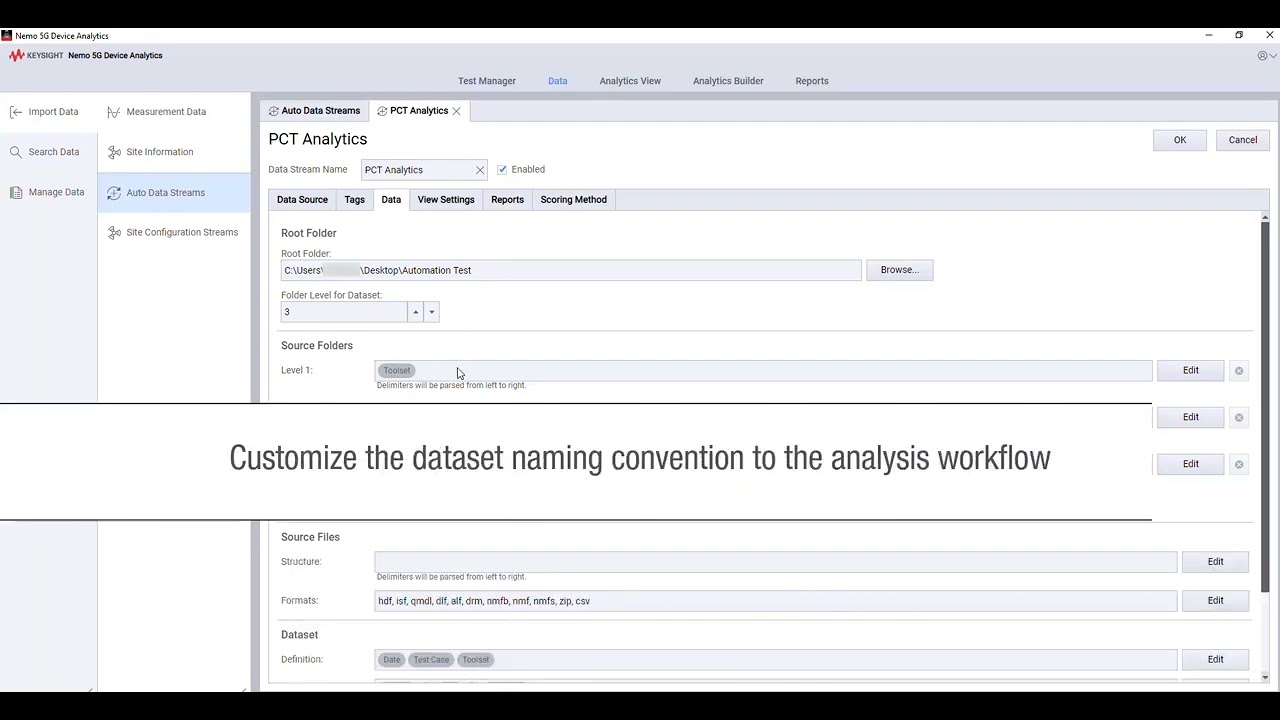The width and height of the screenshot is (1280, 720).
Task: Confirm with the OK button
Action: [x=1180, y=140]
